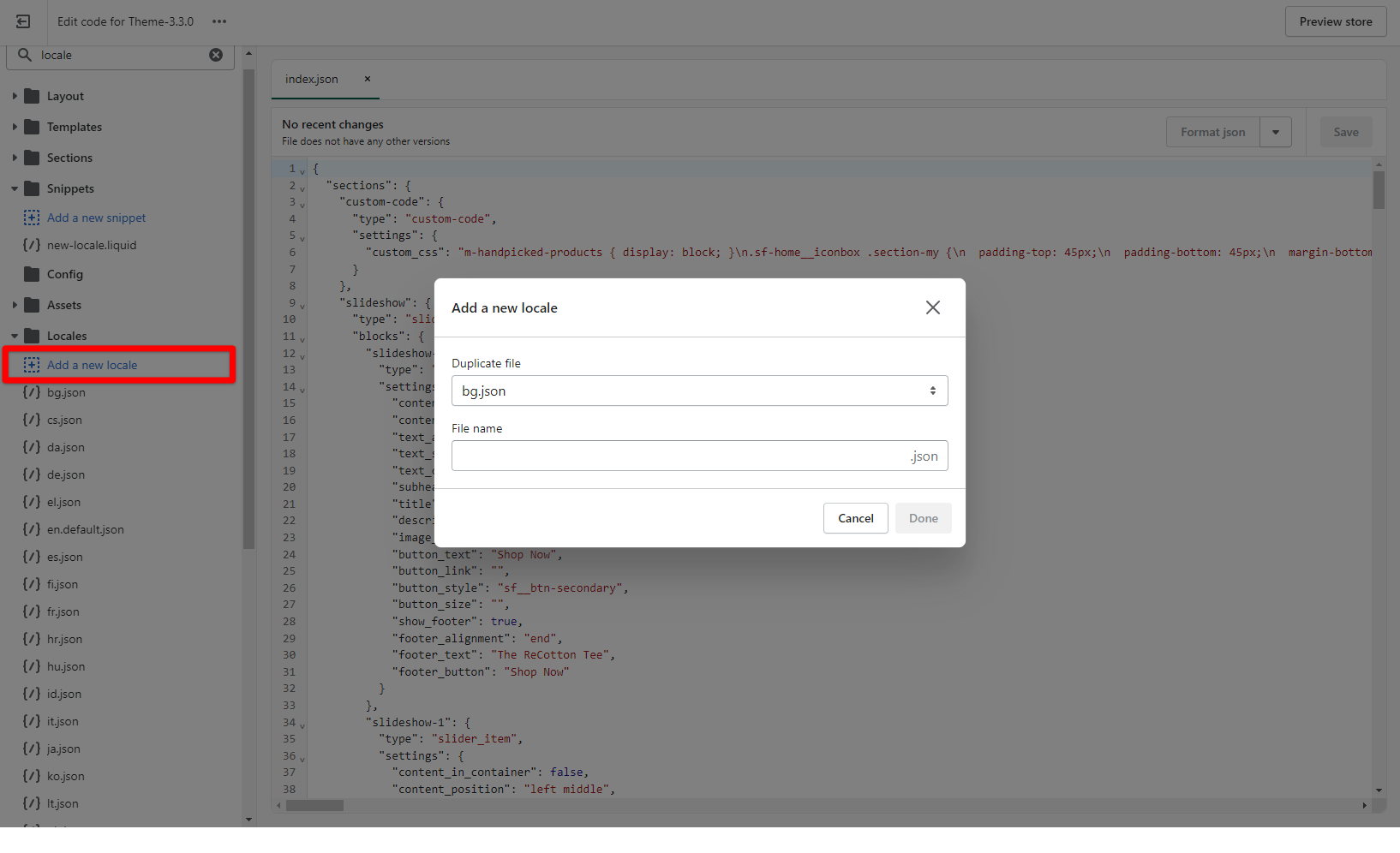This screenshot has height=853, width=1400.
Task: Open hu.json in the Locales list
Action: 66,666
